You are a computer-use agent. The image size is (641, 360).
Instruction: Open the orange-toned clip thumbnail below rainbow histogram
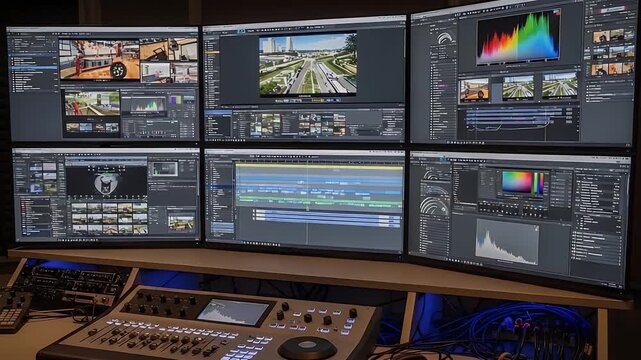pyautogui.click(x=474, y=89)
